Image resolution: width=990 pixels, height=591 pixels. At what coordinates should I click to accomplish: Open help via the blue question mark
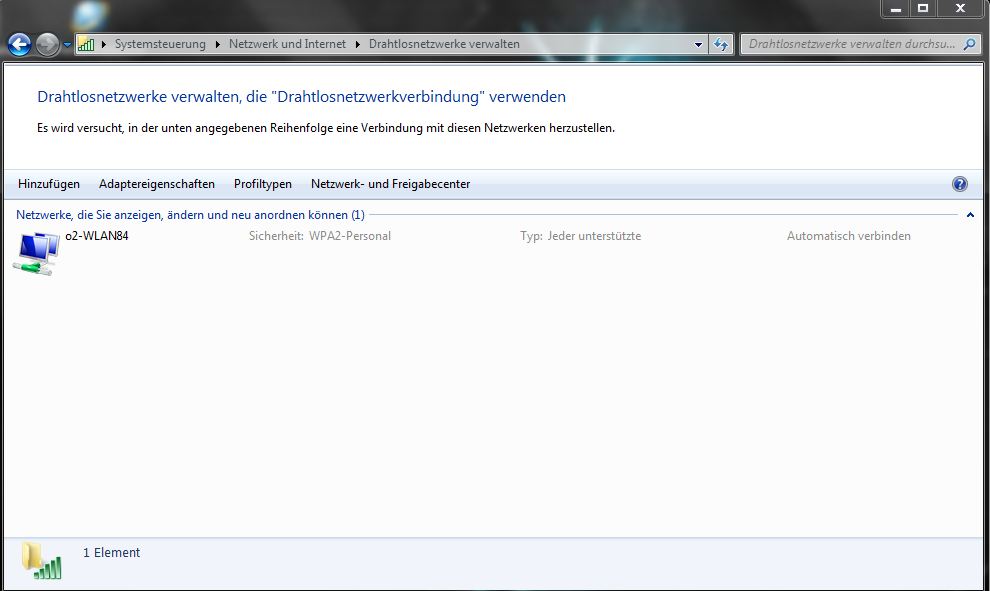959,184
